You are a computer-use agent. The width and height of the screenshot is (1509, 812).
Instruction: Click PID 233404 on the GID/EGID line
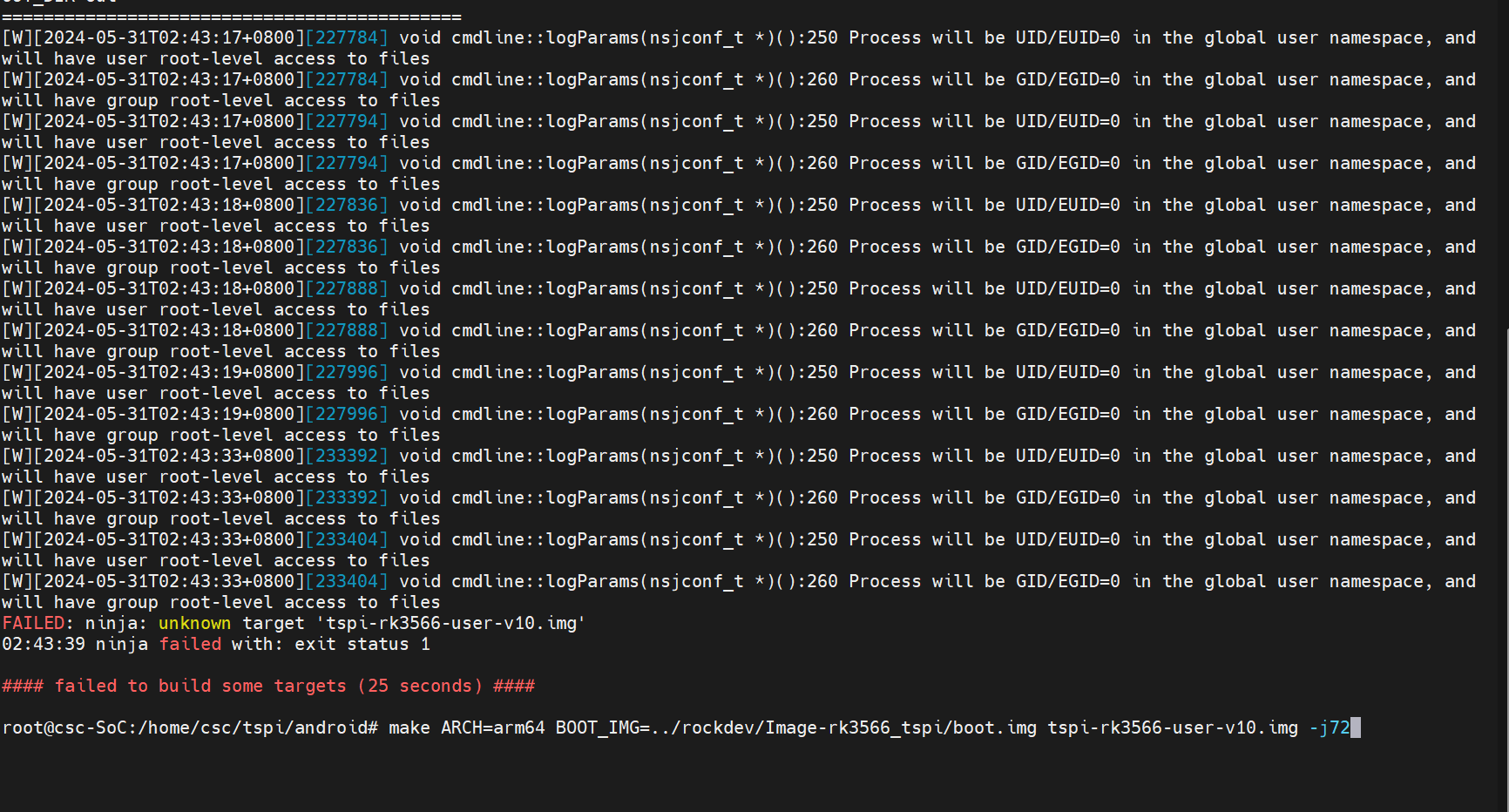point(347,581)
